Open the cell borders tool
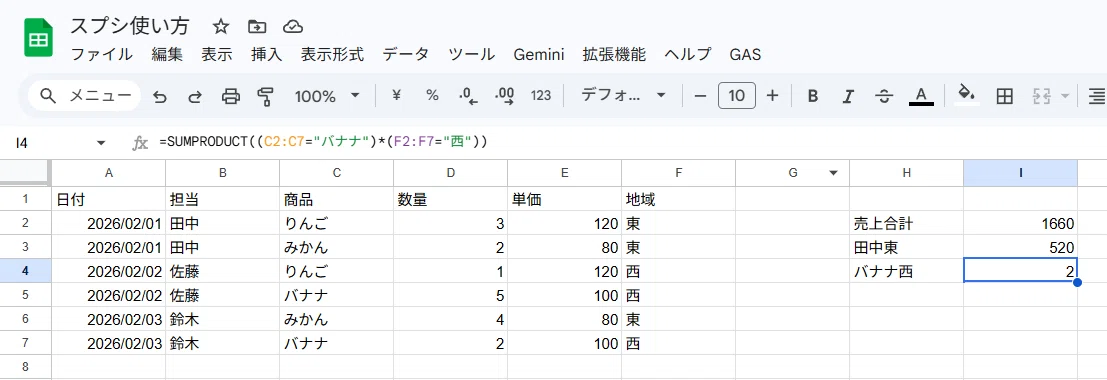The width and height of the screenshot is (1107, 380). tap(1005, 96)
